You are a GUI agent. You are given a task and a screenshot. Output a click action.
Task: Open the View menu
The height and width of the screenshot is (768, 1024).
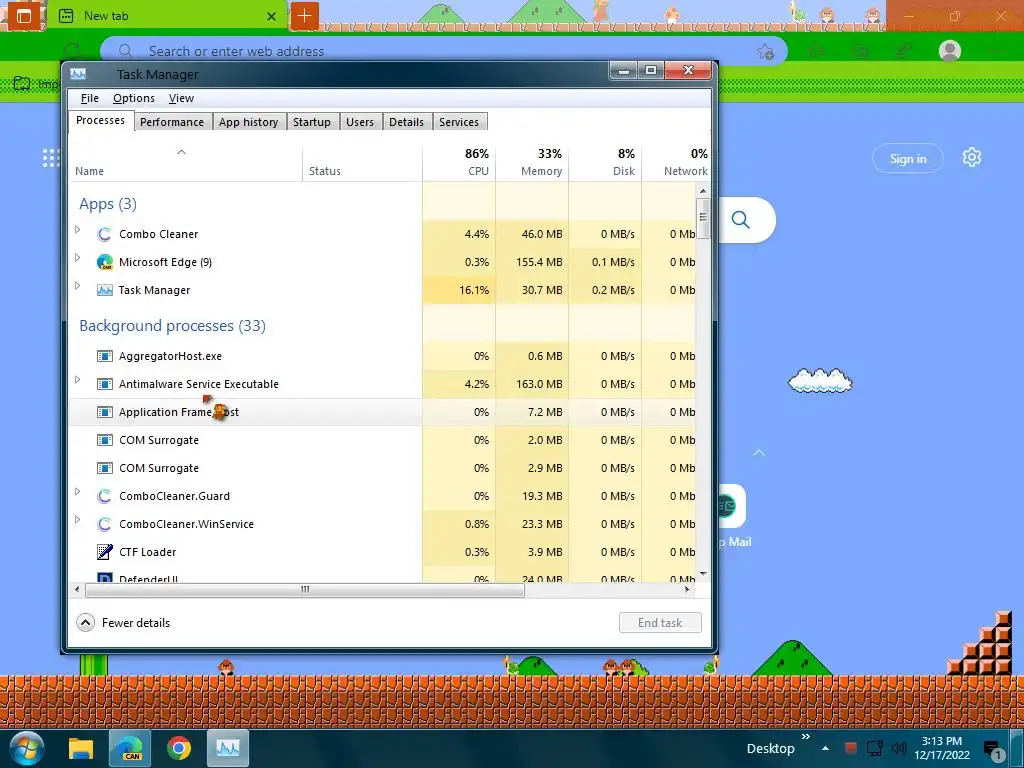coord(181,98)
